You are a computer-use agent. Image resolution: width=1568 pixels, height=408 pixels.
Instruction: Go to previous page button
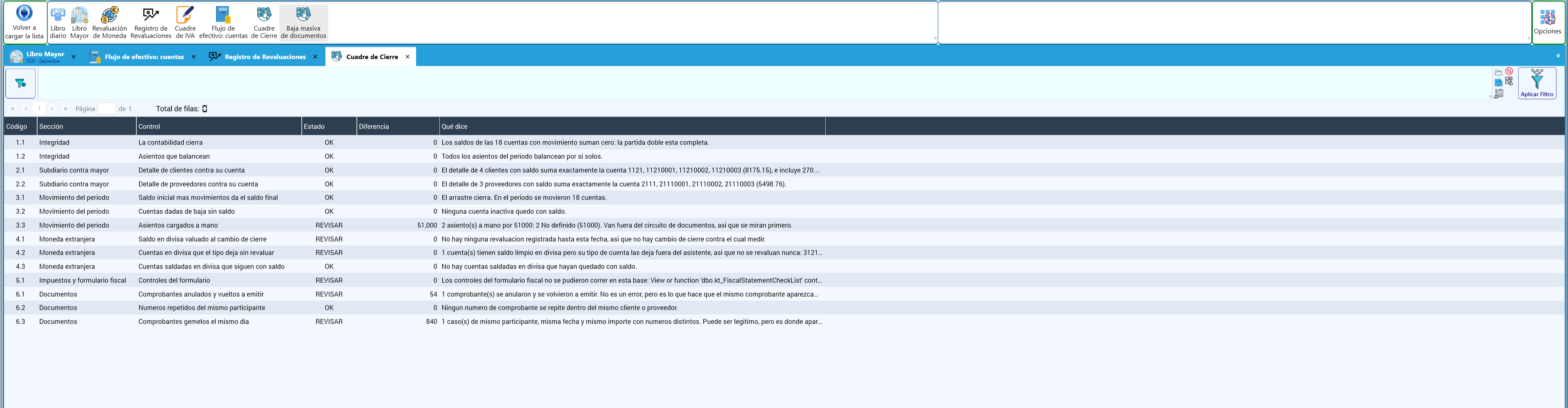click(26, 109)
